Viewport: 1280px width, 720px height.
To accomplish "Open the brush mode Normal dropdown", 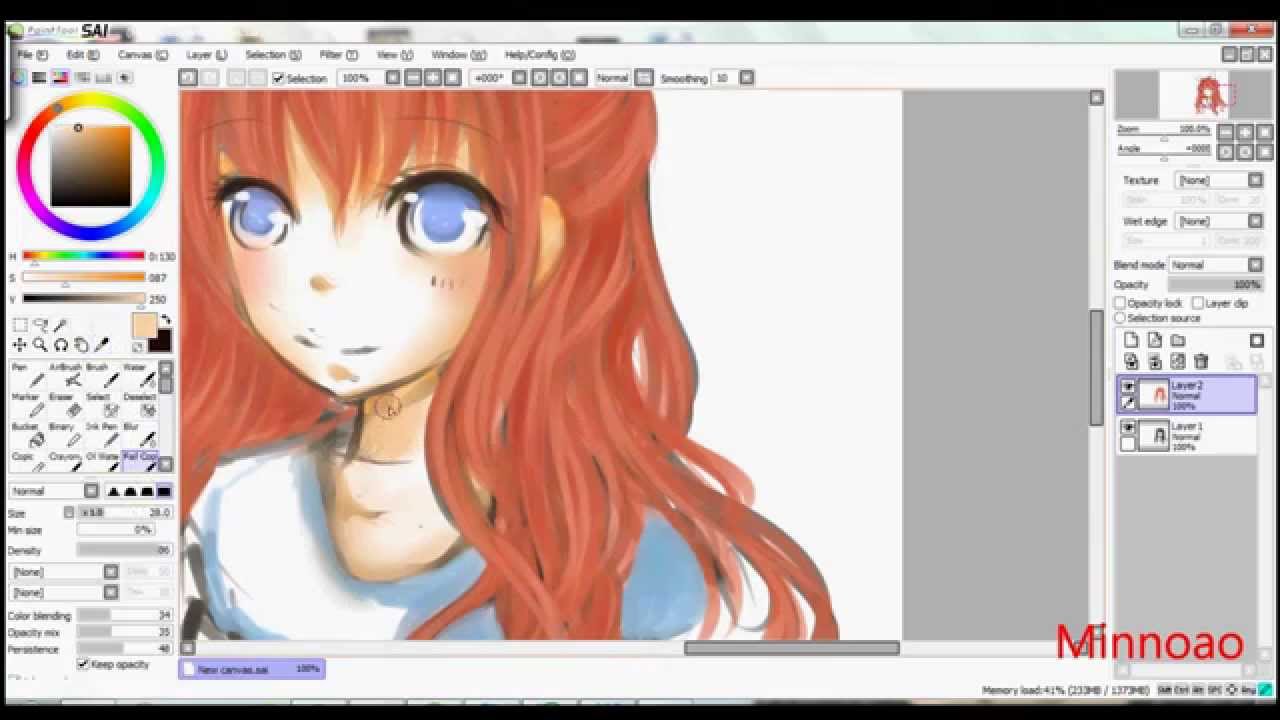I will point(54,491).
